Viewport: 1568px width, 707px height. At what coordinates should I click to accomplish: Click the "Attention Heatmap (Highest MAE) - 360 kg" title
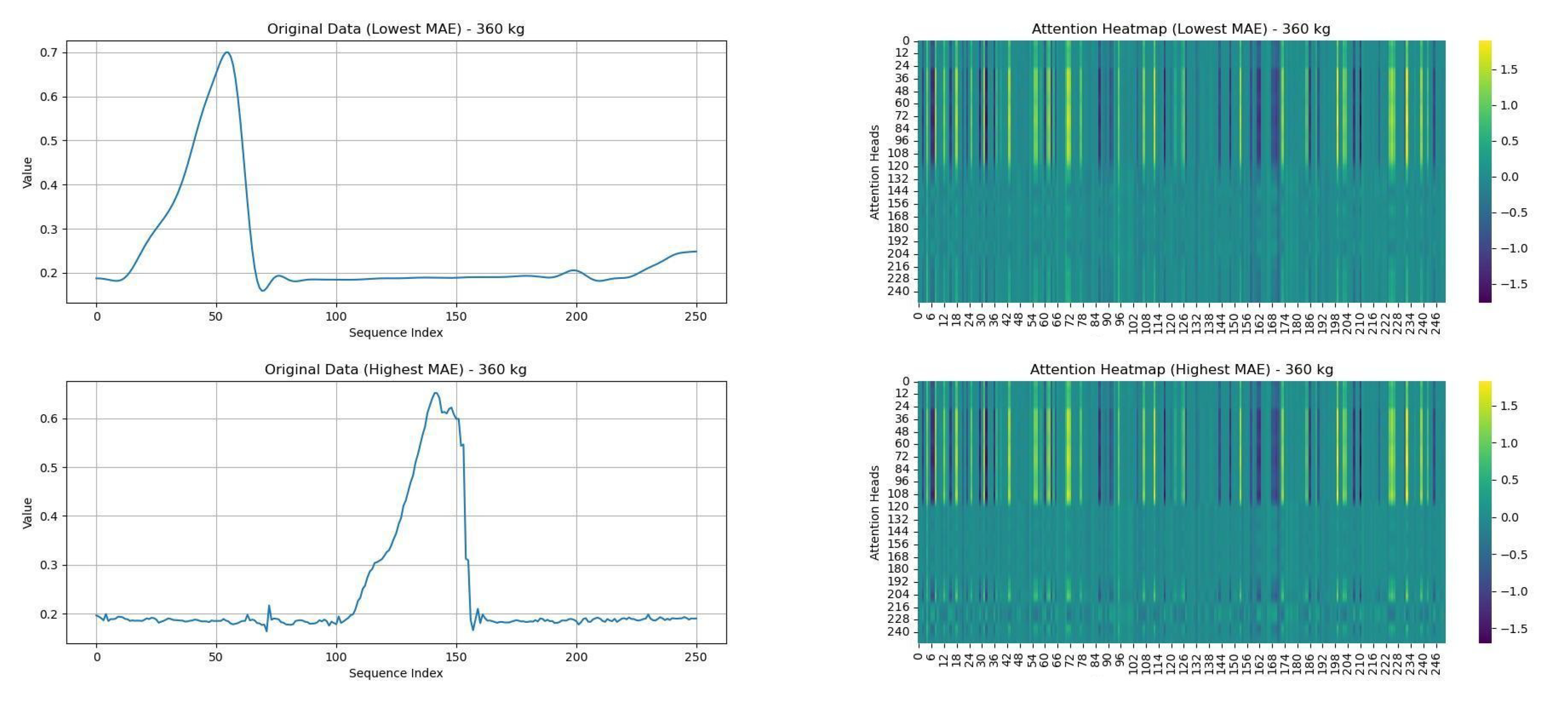point(1181,370)
